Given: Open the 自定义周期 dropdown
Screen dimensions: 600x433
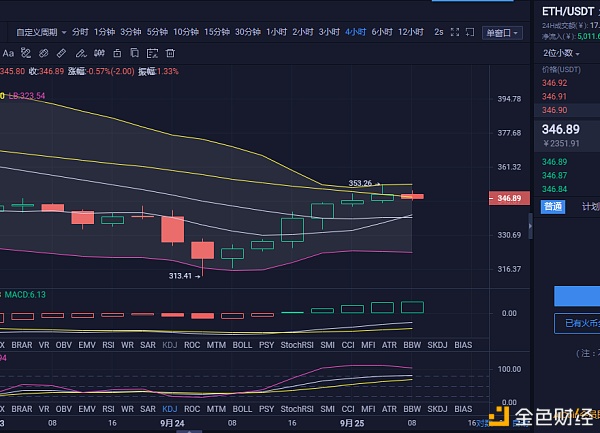Looking at the screenshot, I should tap(41, 32).
